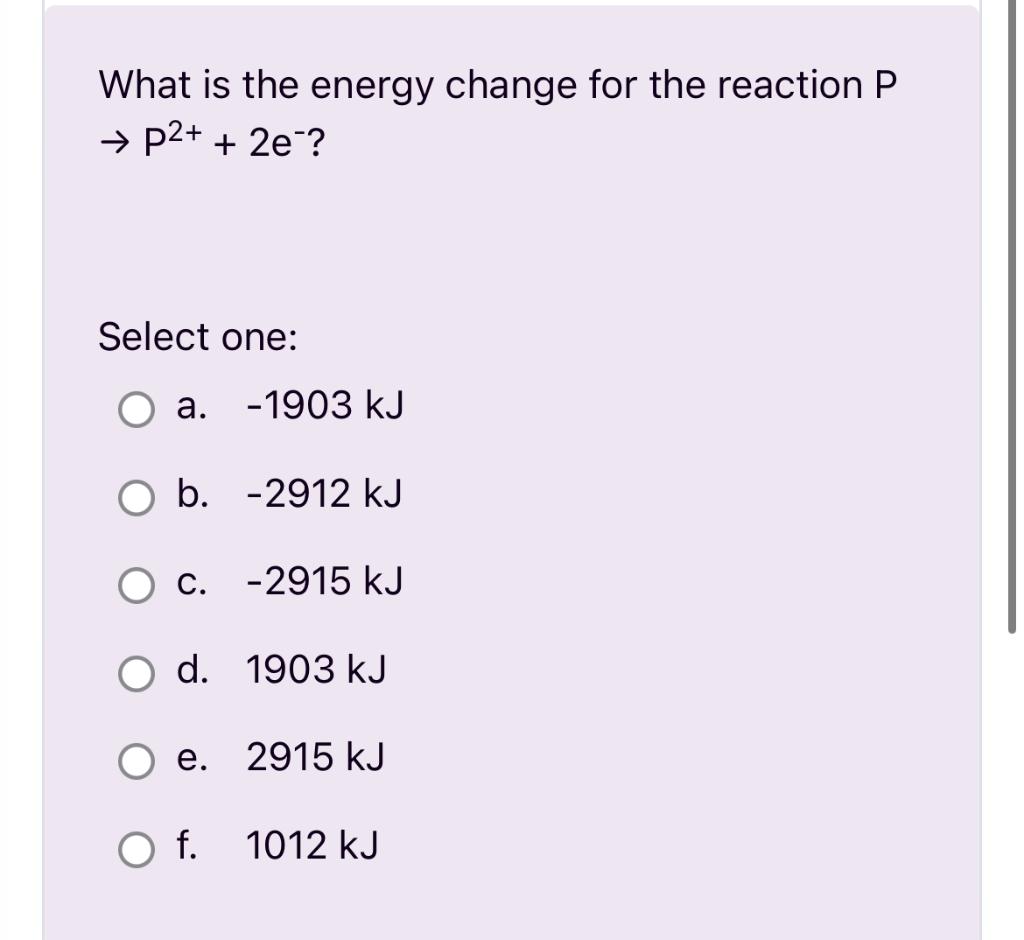Click the answer text 2915 kJ

pyautogui.click(x=315, y=760)
